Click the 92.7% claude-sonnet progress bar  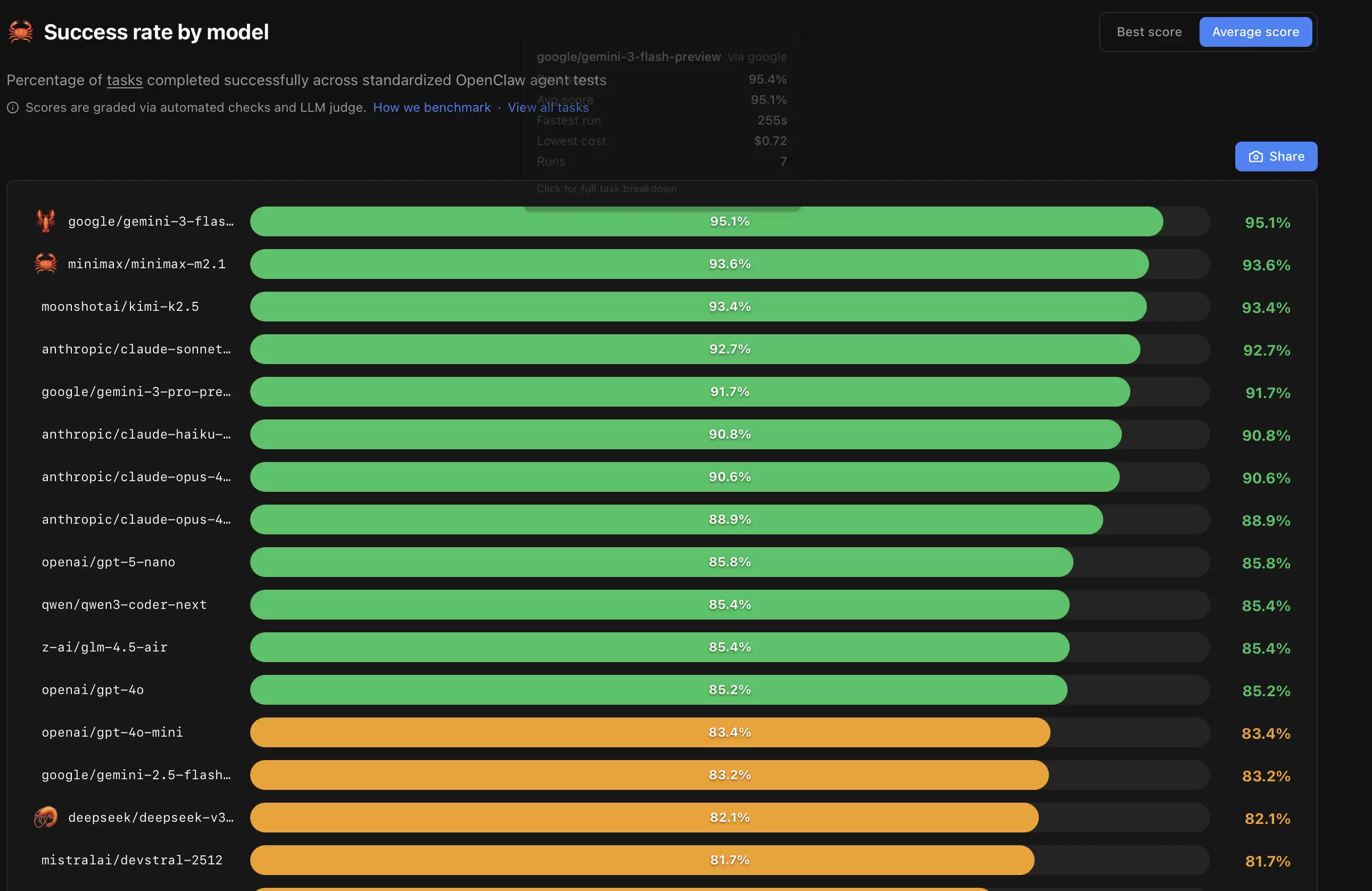point(694,350)
